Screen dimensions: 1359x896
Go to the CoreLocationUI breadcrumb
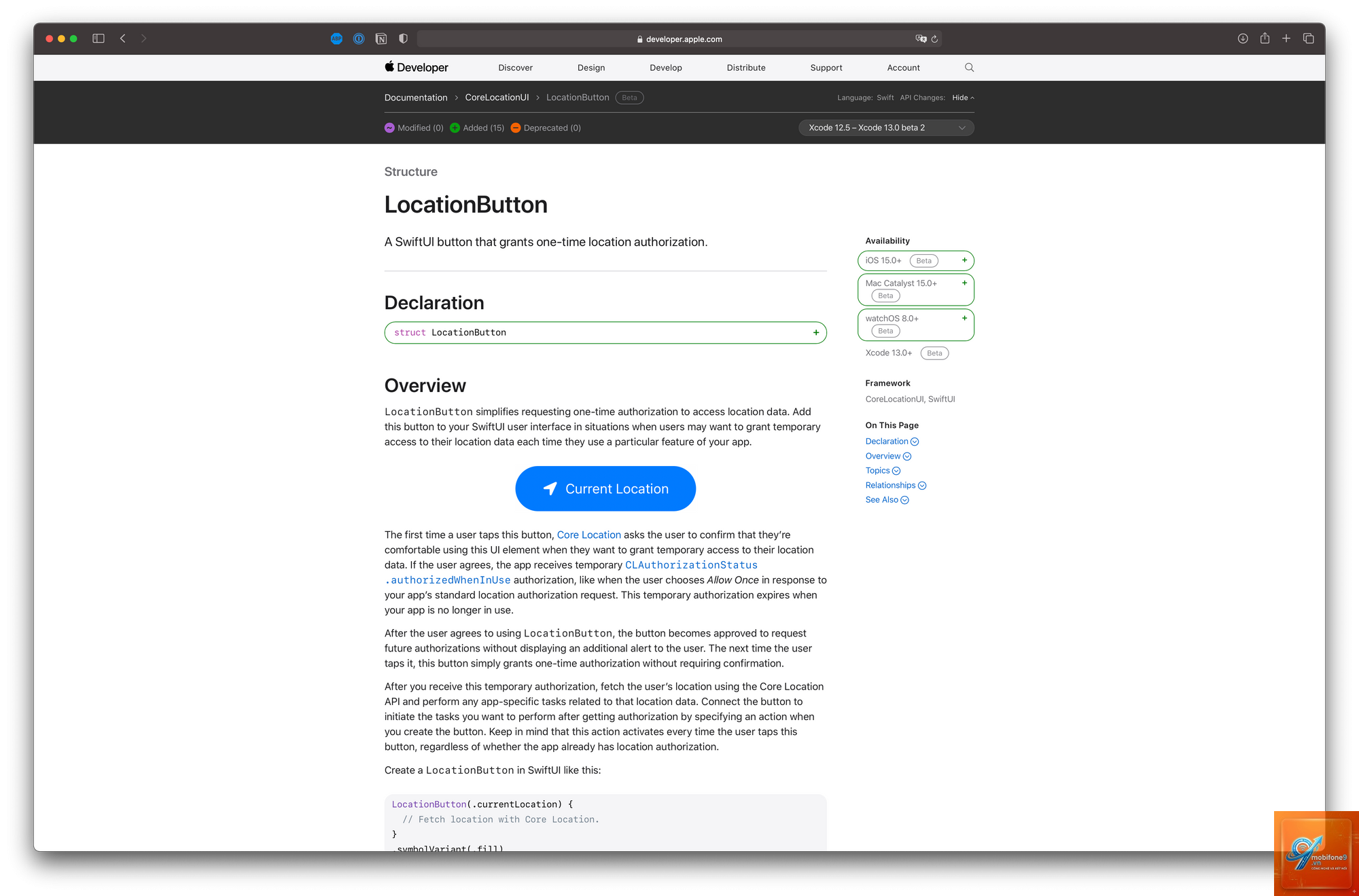(497, 98)
